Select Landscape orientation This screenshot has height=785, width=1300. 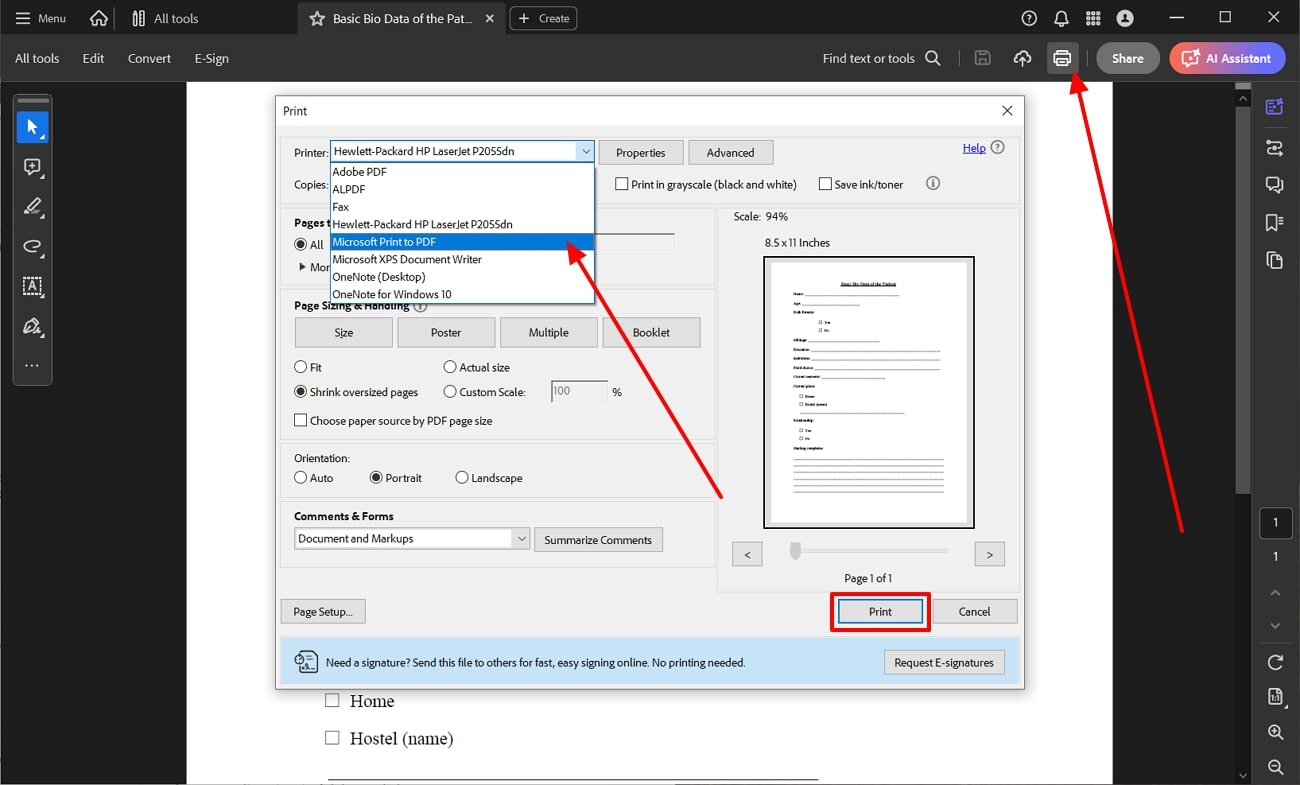(x=462, y=478)
